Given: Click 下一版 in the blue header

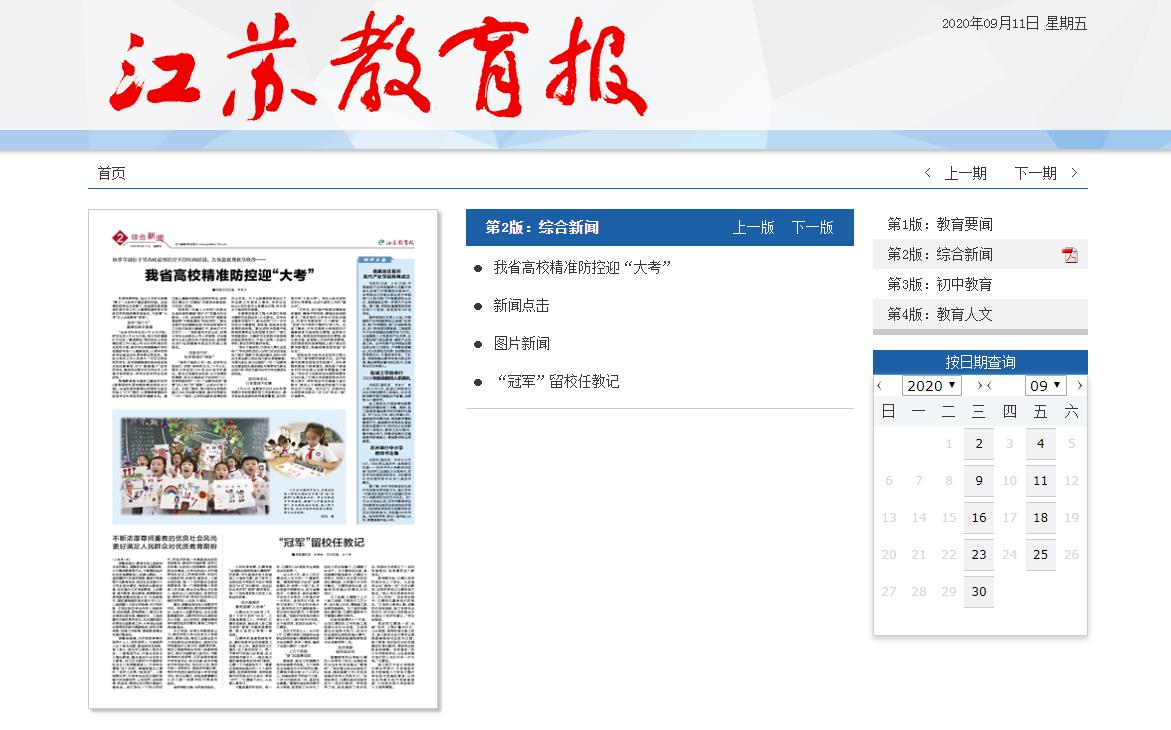Looking at the screenshot, I should 812,227.
